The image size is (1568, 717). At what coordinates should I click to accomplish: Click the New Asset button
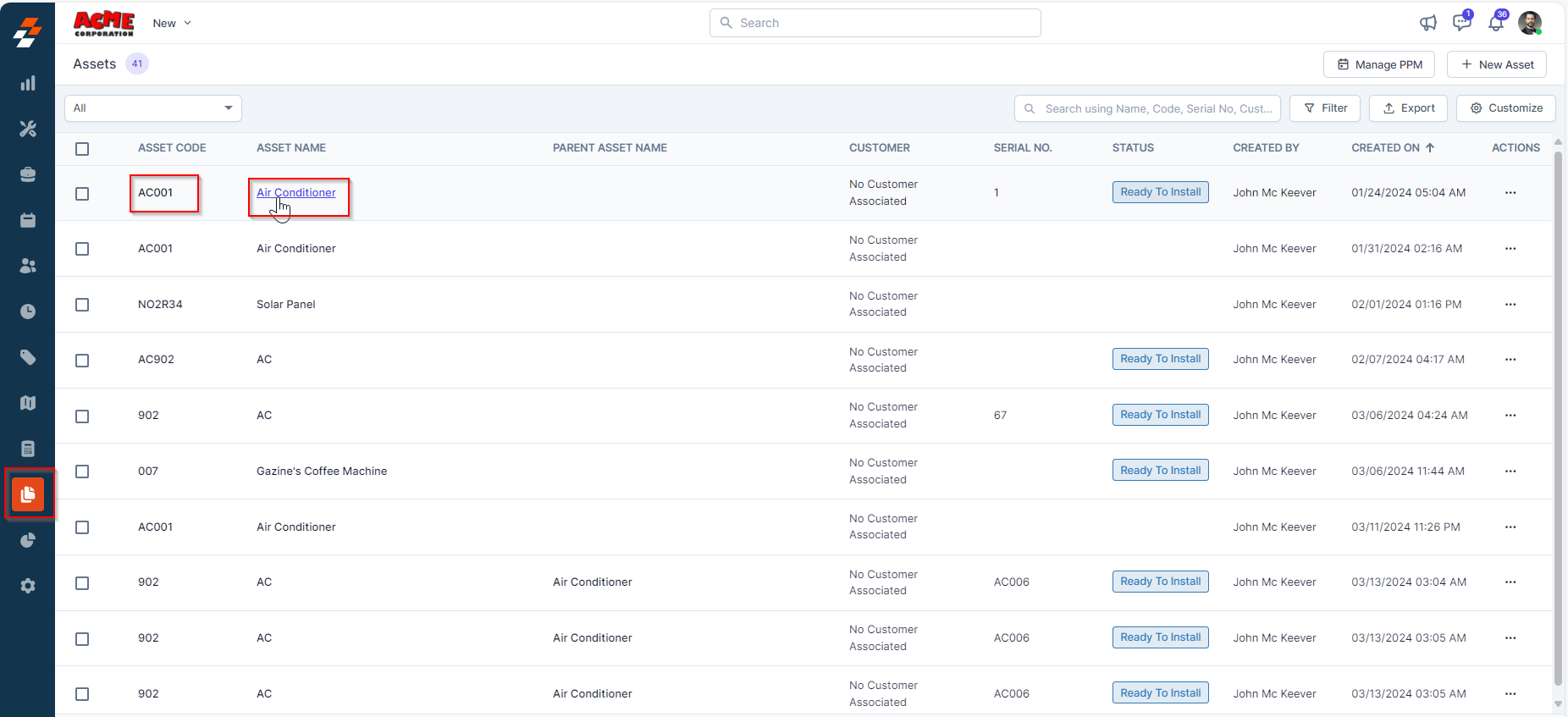coord(1496,64)
